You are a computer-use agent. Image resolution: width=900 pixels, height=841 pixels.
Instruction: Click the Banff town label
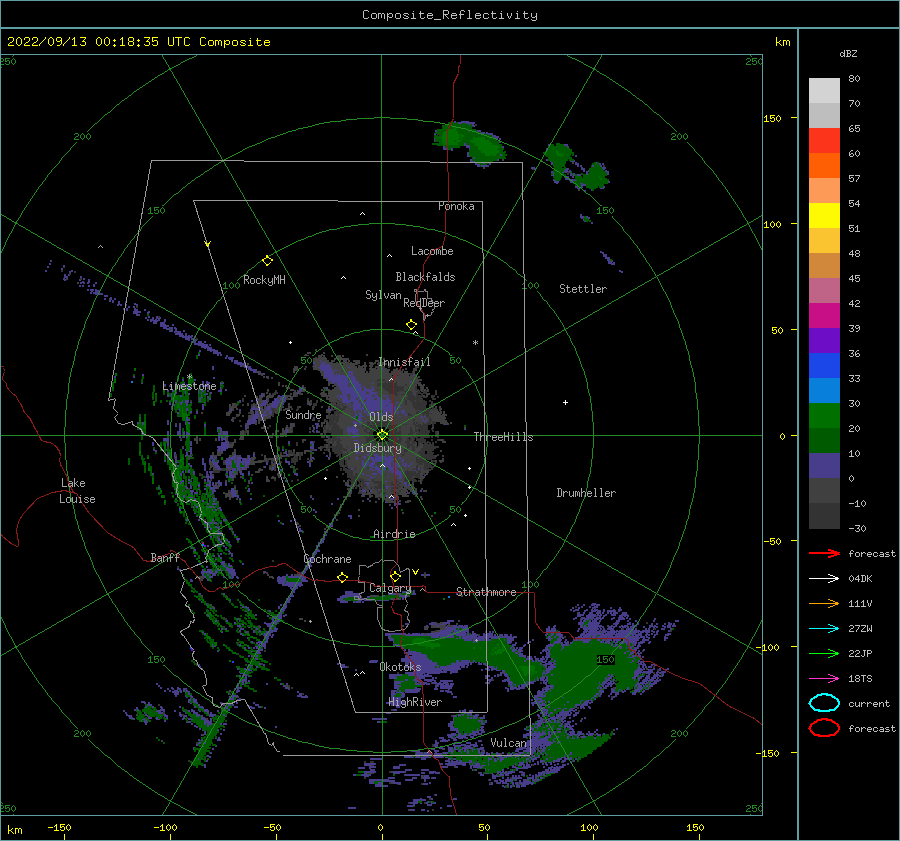pyautogui.click(x=165, y=557)
